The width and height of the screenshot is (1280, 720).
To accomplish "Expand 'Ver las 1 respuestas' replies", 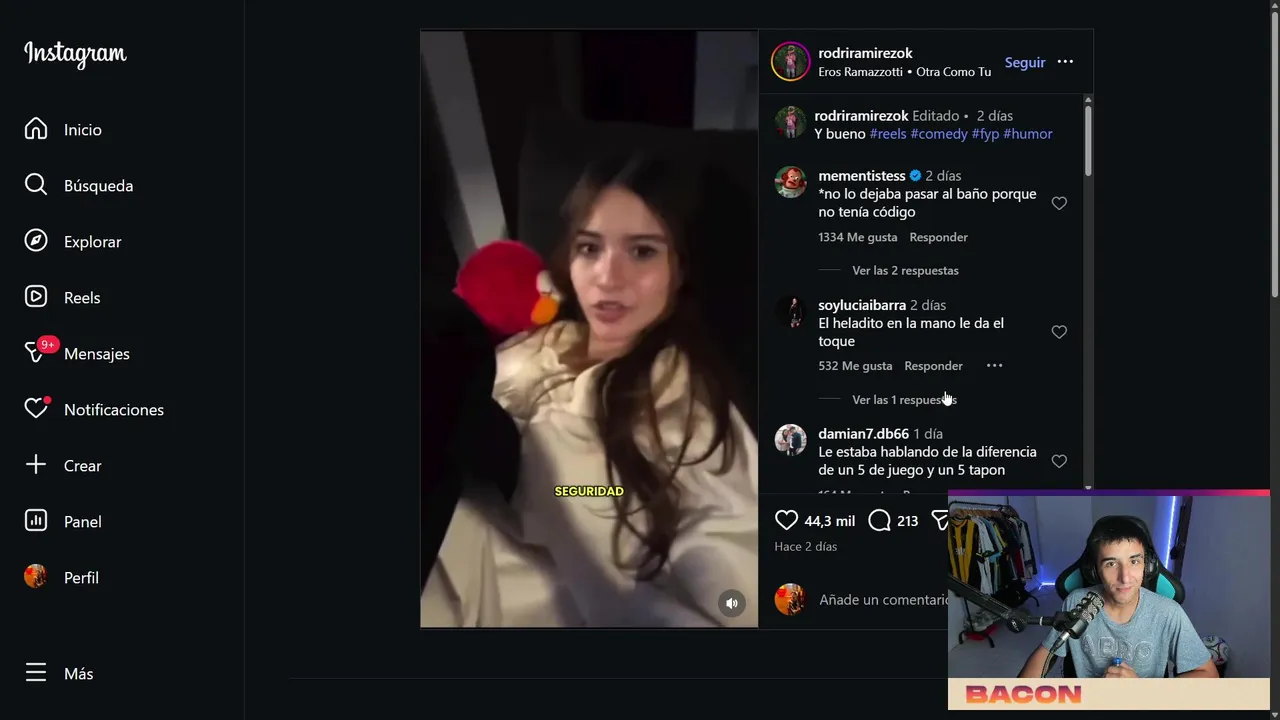I will 904,399.
